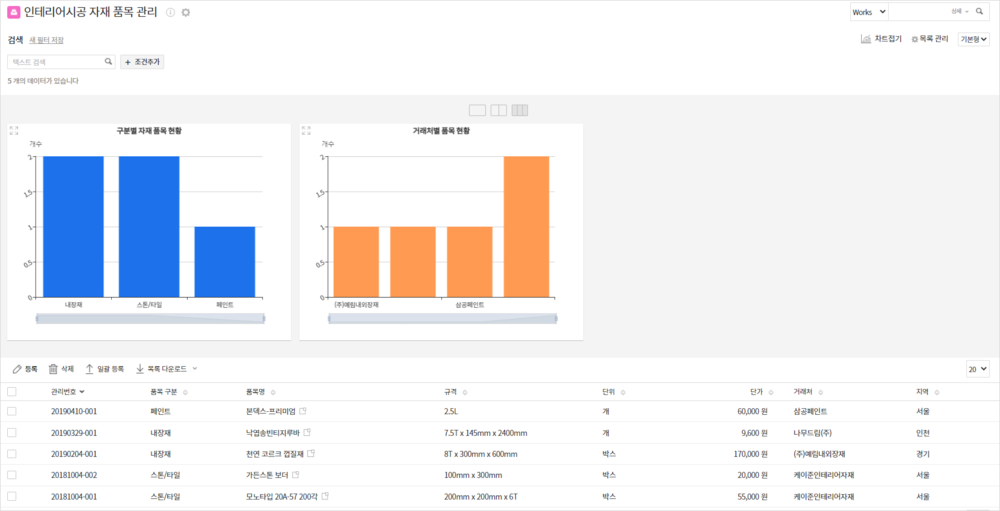Switch charts to two-column layout
Image resolution: width=1000 pixels, height=511 pixels.
(499, 110)
